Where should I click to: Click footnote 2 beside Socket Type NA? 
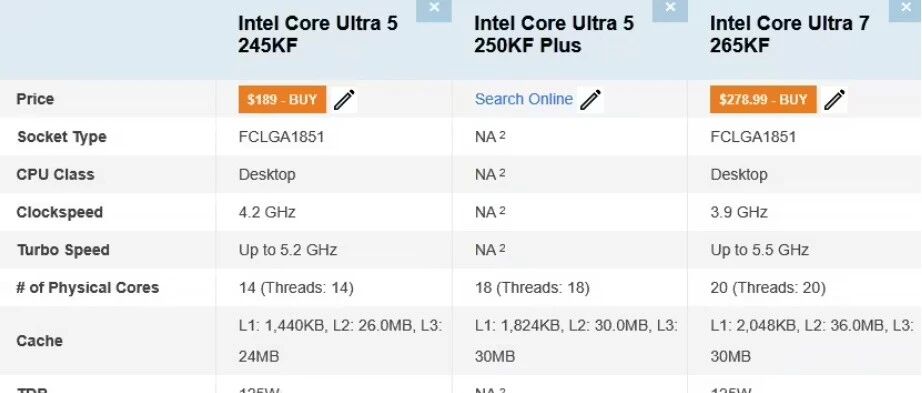point(502,135)
